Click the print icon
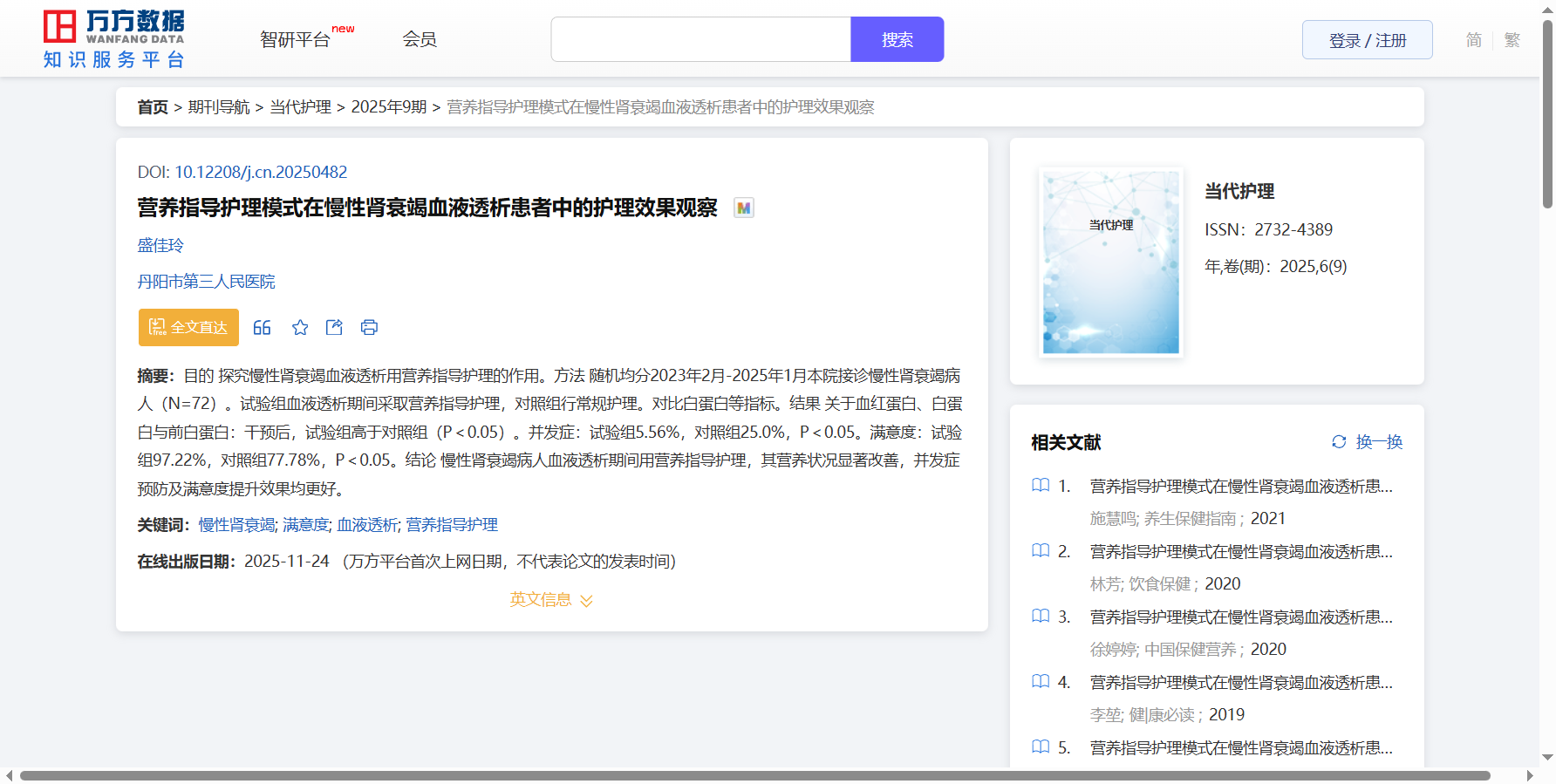This screenshot has height=784, width=1556. 369,328
